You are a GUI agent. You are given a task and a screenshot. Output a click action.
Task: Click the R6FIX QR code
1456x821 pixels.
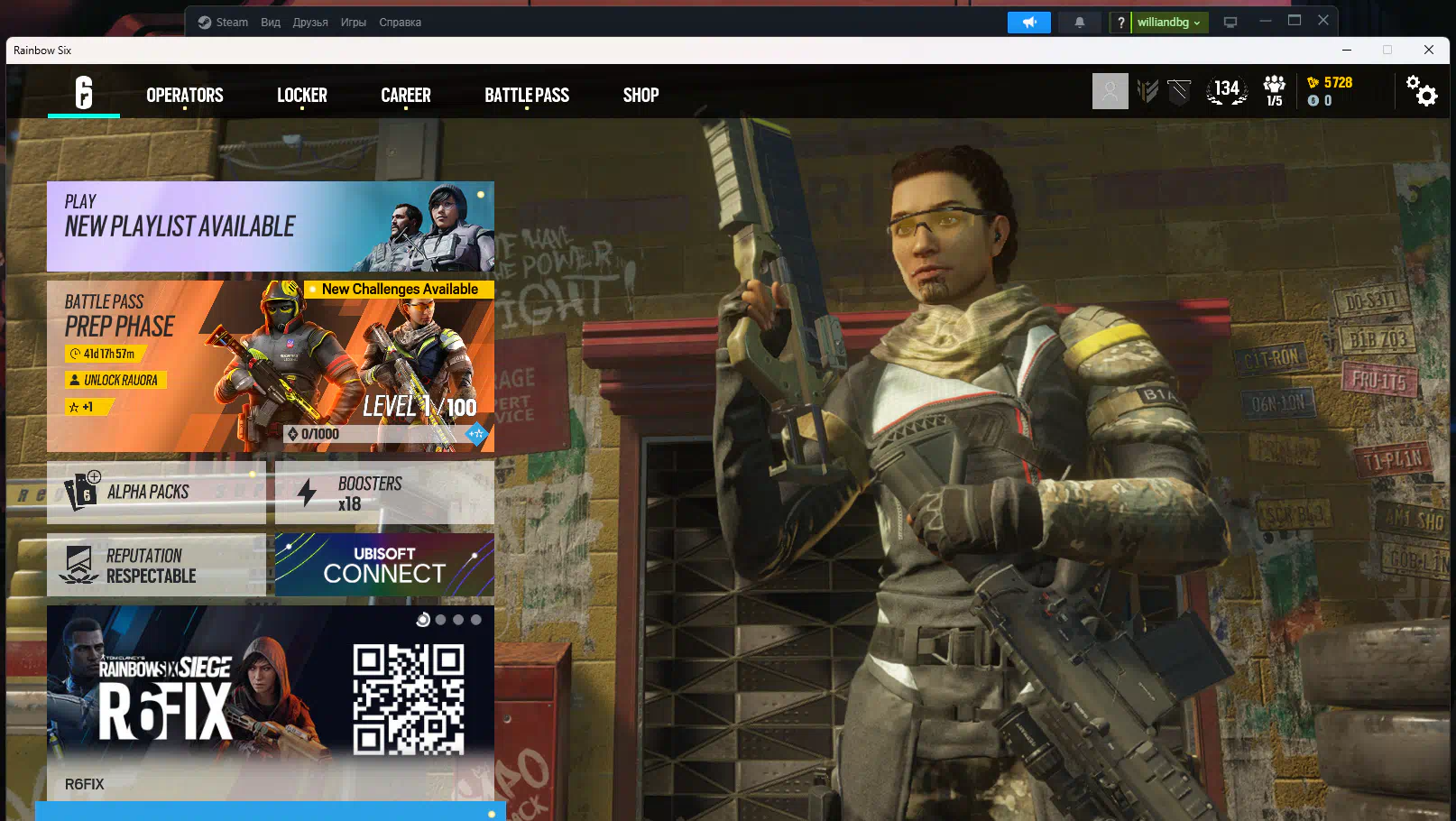[x=409, y=699]
